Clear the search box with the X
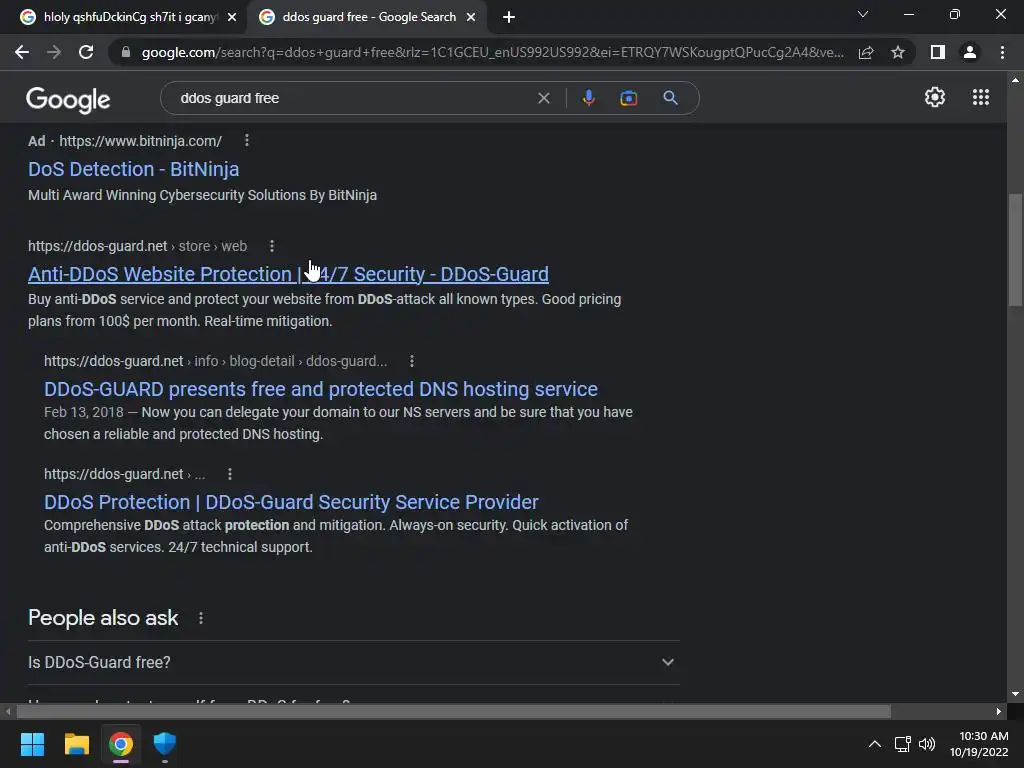This screenshot has width=1024, height=768. point(543,98)
